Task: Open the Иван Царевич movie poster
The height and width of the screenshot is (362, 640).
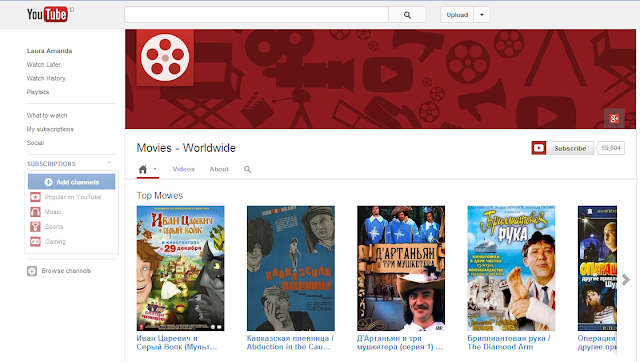Action: click(x=180, y=268)
